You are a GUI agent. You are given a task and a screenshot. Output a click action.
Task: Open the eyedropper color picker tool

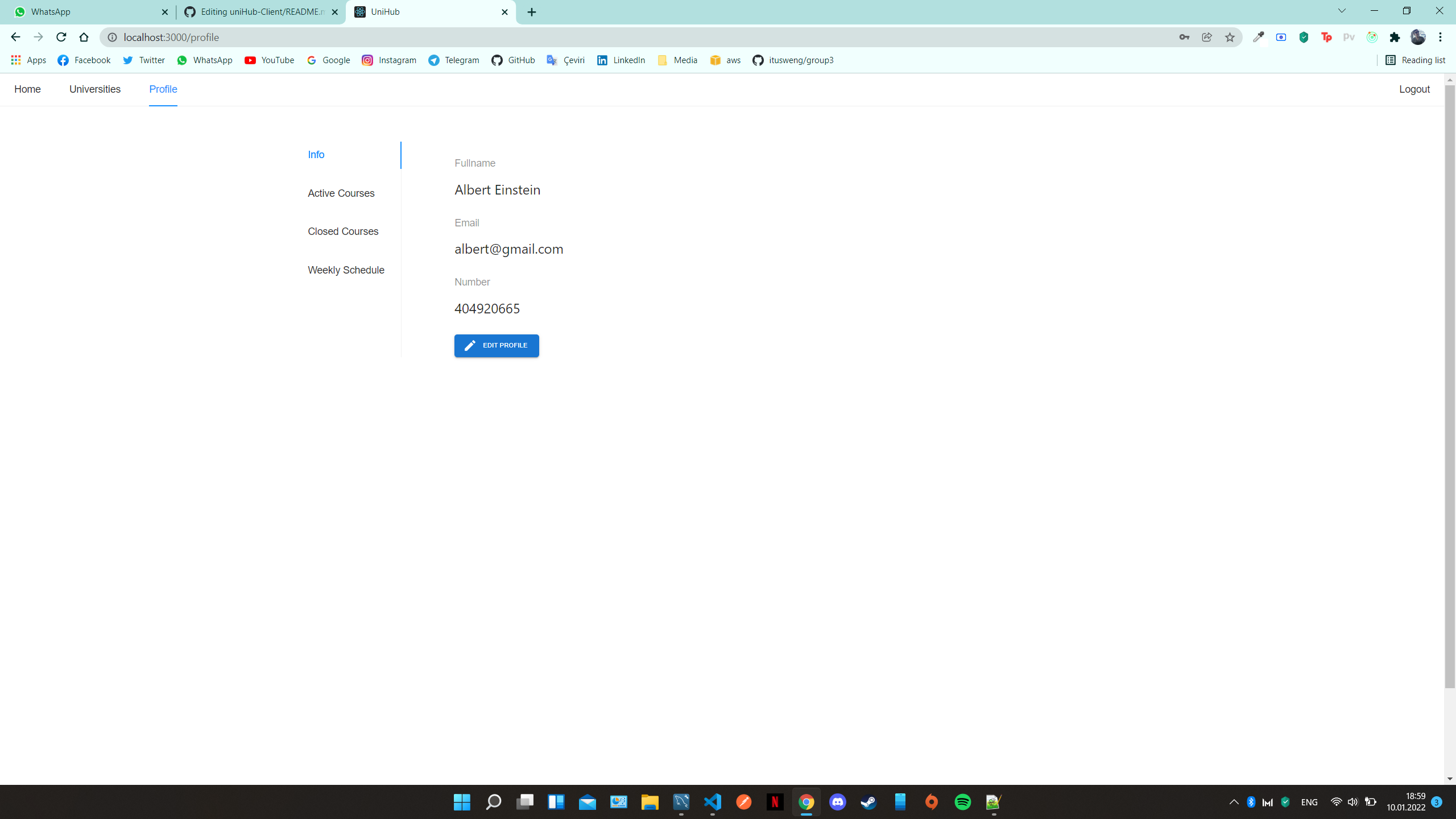click(x=1259, y=37)
